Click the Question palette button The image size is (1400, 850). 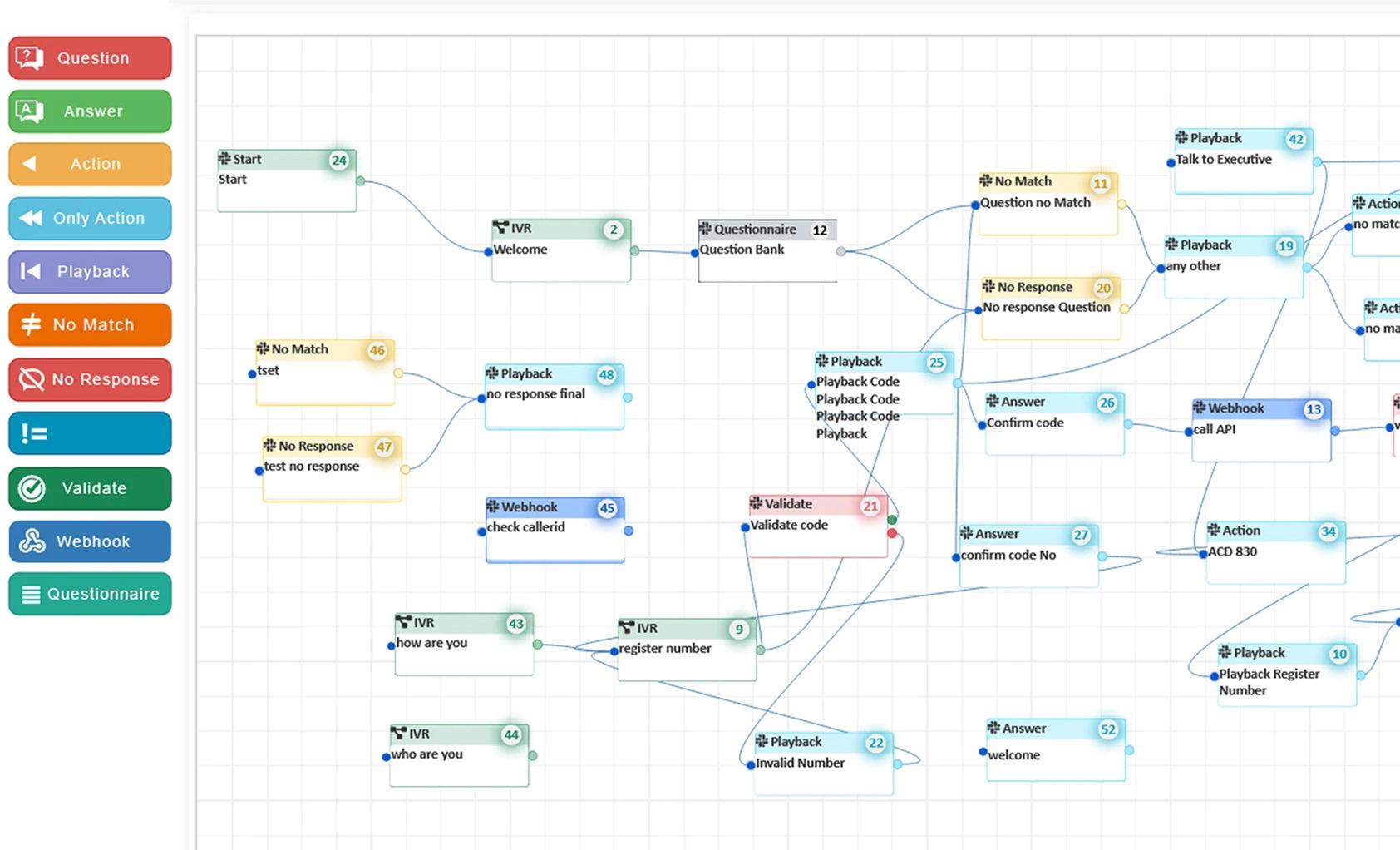(x=90, y=58)
